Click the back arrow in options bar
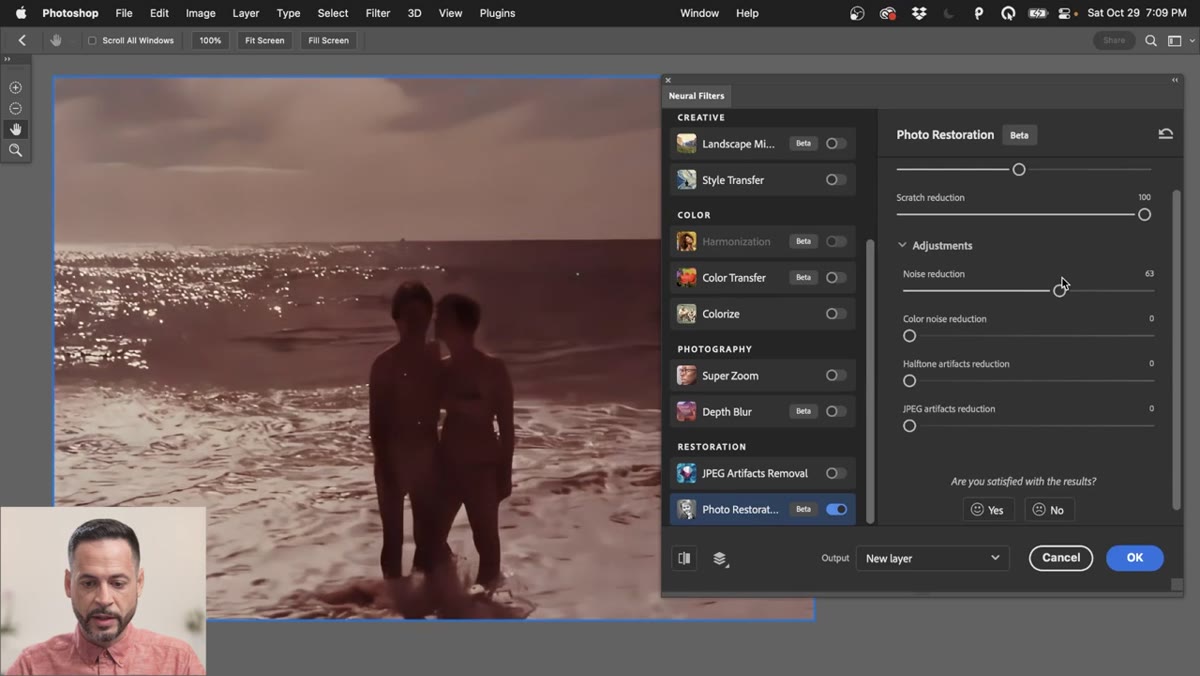1200x676 pixels. pos(22,40)
